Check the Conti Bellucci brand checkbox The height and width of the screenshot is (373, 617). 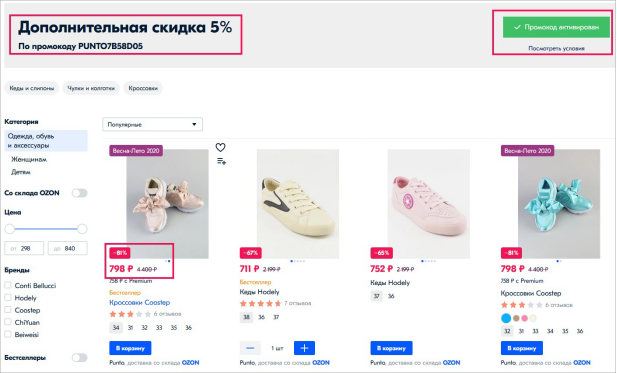tap(8, 285)
